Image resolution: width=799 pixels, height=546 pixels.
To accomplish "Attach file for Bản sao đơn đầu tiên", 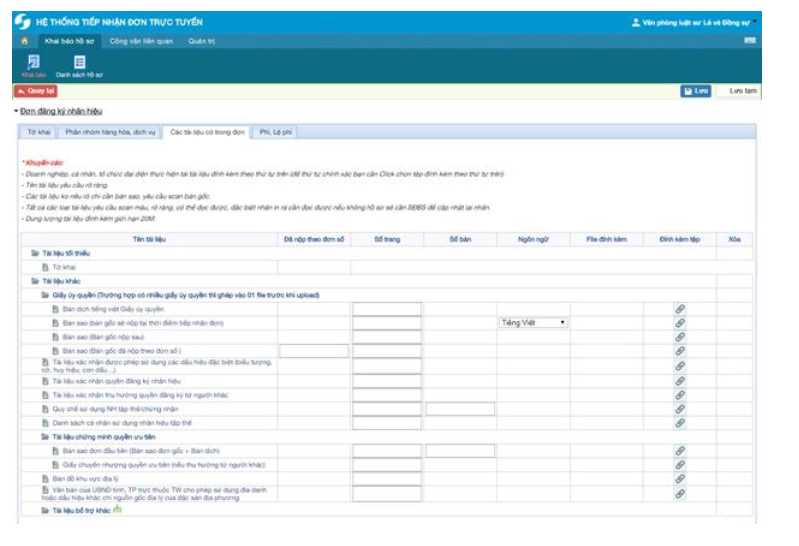I will point(680,451).
